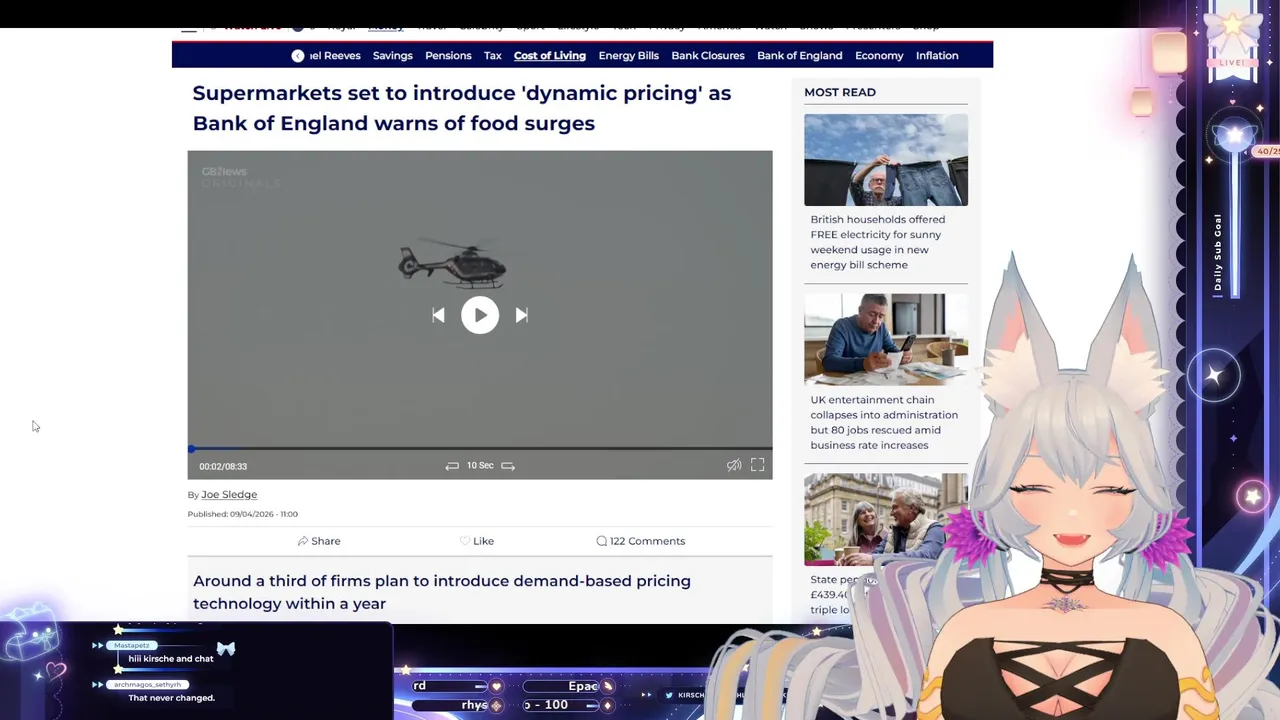Open the UK entertainment chain article image
The image size is (1280, 720).
click(886, 340)
